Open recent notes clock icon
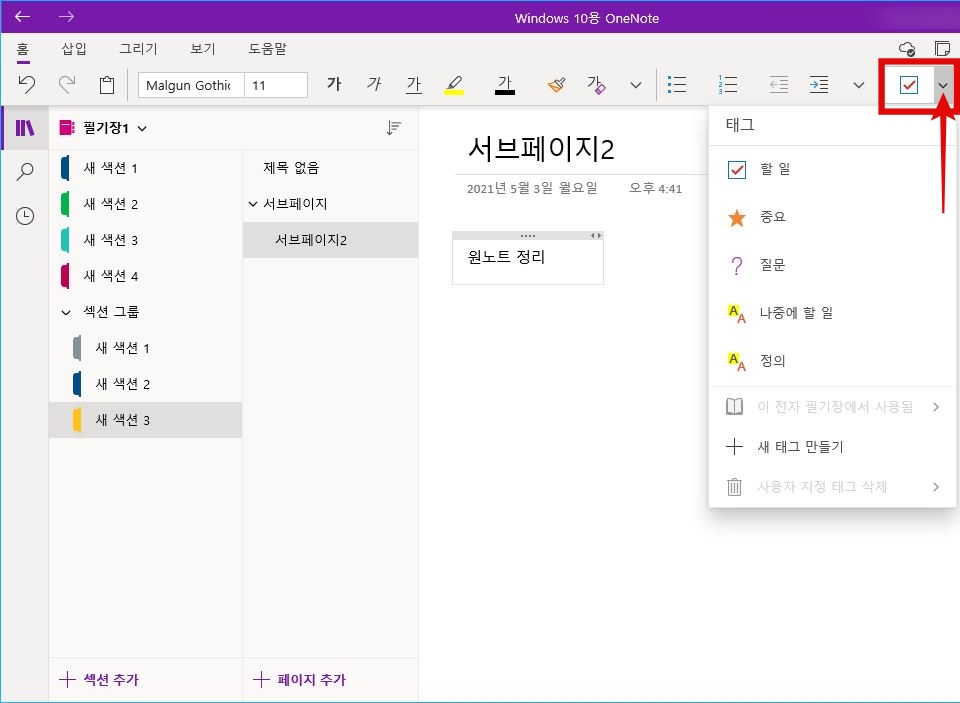Image resolution: width=960 pixels, height=703 pixels. coord(25,216)
